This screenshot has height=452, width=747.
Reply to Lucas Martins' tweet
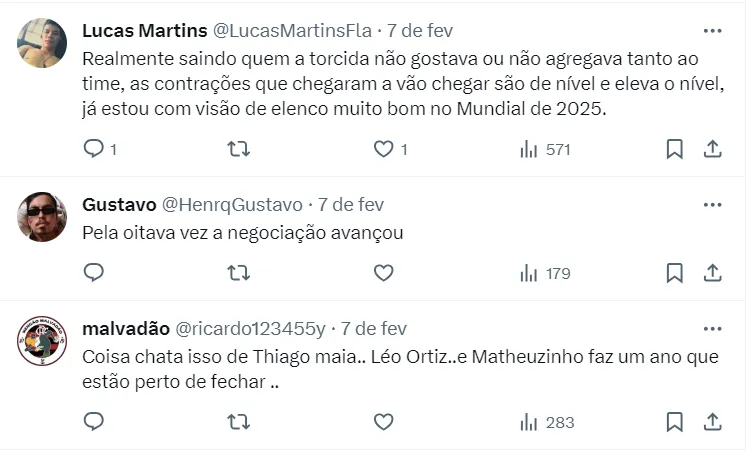tap(94, 149)
